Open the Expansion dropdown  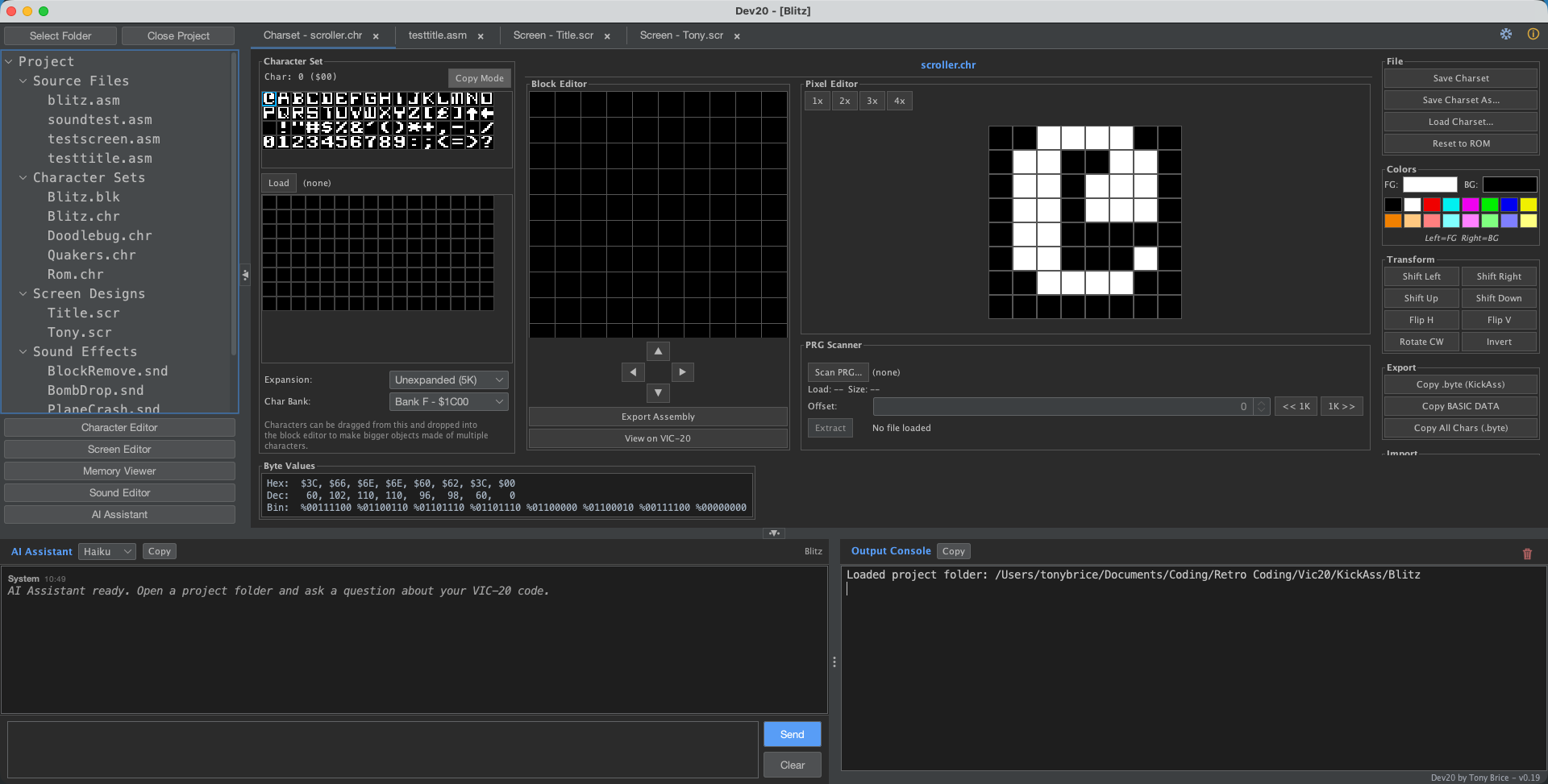[448, 380]
